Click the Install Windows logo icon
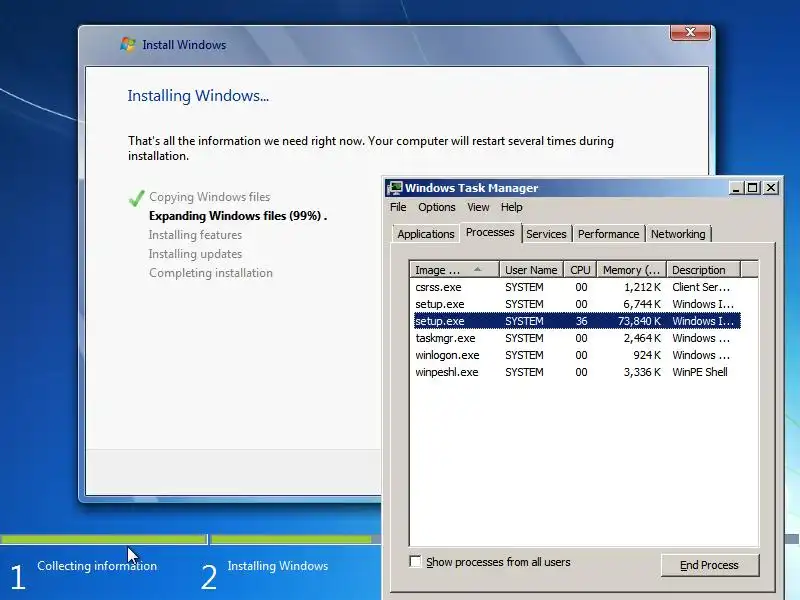This screenshot has width=800, height=600. [x=128, y=44]
